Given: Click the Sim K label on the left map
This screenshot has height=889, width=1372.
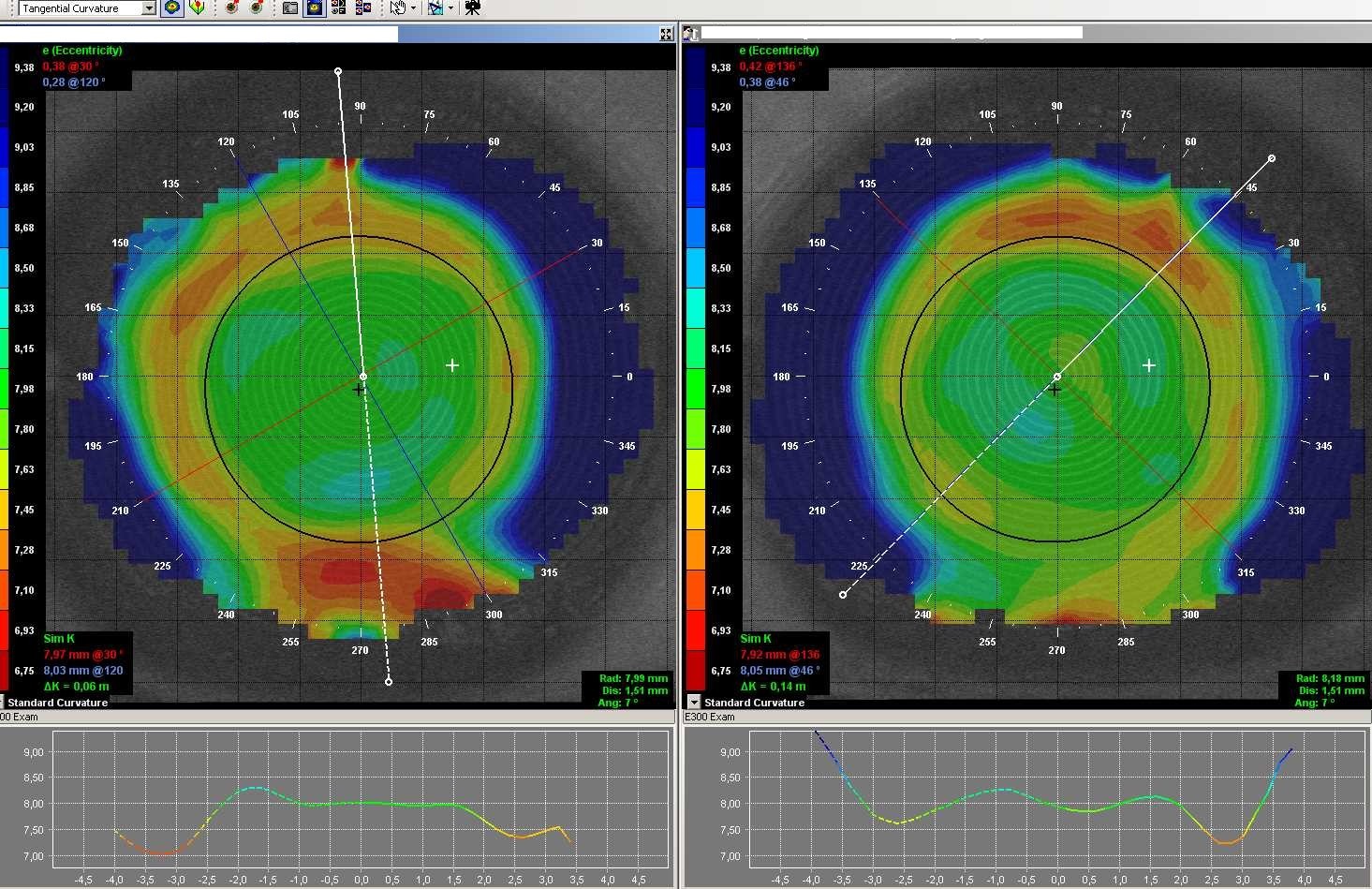Looking at the screenshot, I should pos(59,638).
